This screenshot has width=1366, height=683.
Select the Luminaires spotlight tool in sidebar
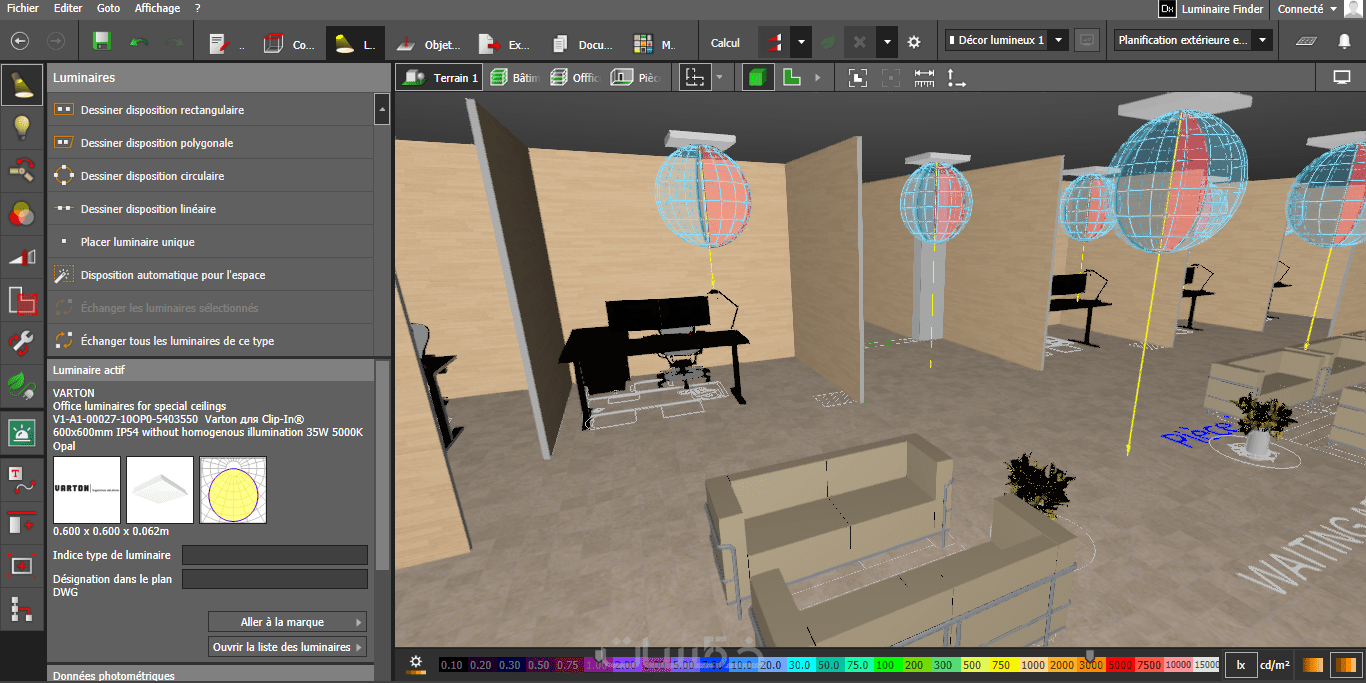coord(22,85)
